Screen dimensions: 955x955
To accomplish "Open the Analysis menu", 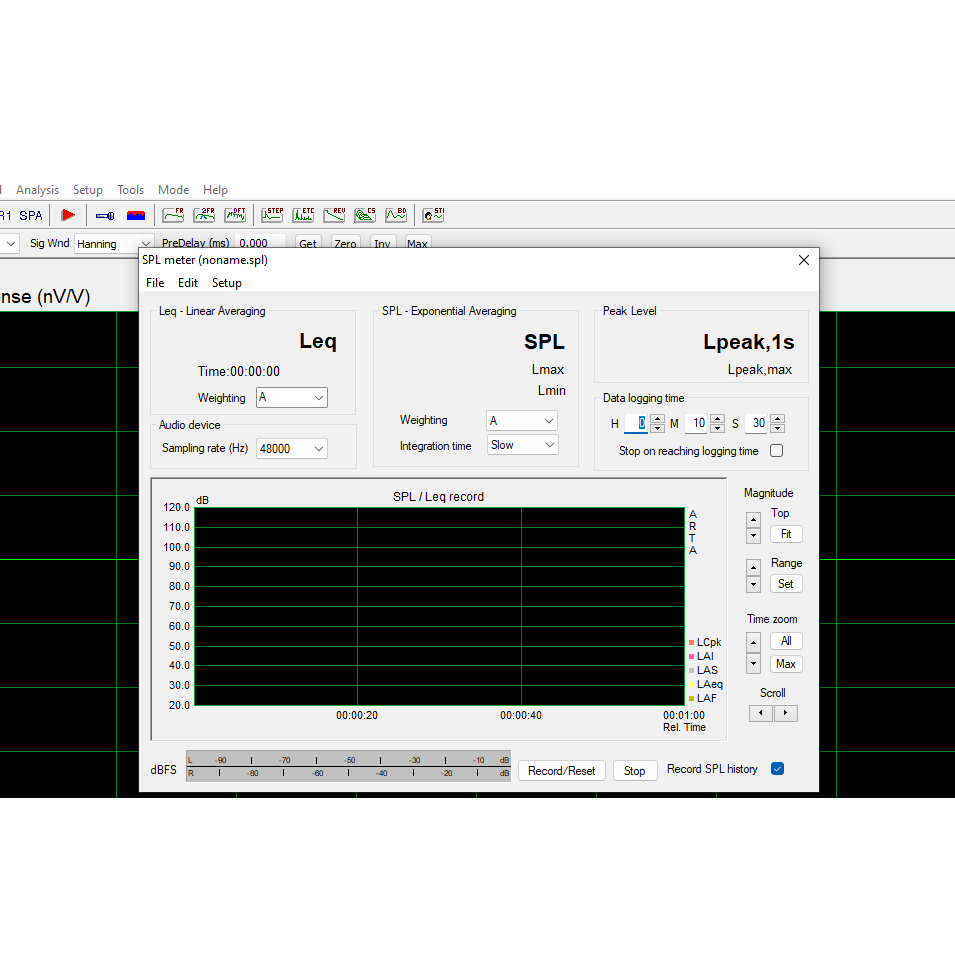I will [x=37, y=189].
